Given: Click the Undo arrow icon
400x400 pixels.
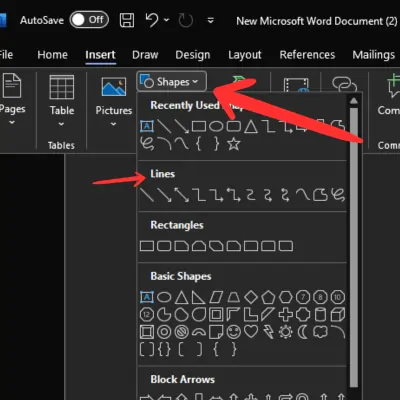Looking at the screenshot, I should (151, 20).
